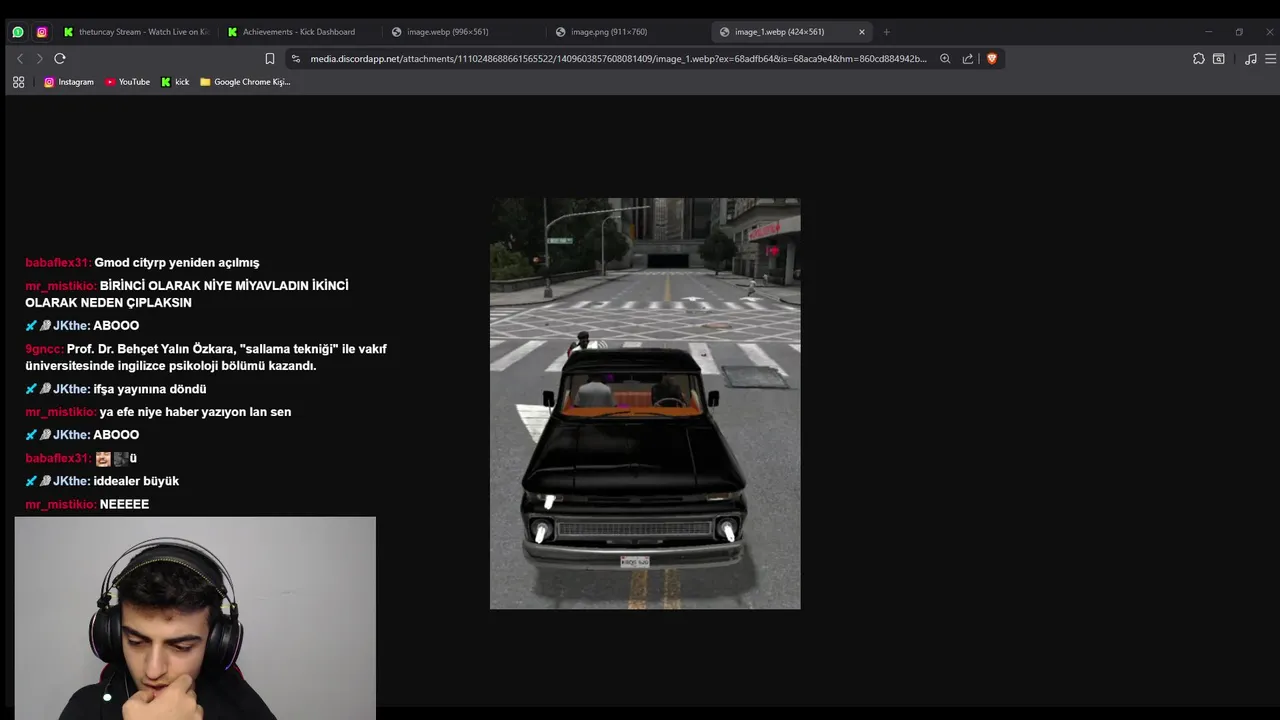Click the zoom magnifier icon in address bar
Viewport: 1280px width, 720px height.
coord(945,59)
